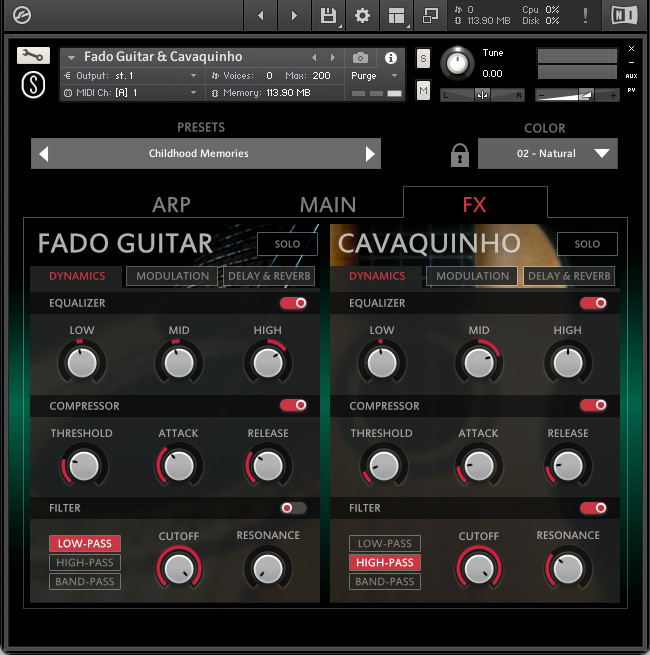Select Cavaquinho LOW-PASS filter type
The width and height of the screenshot is (650, 655).
point(385,543)
